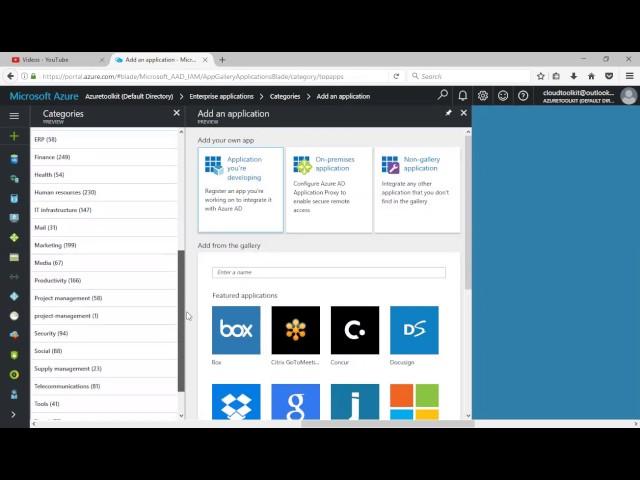Viewport: 640px width, 480px height.
Task: Click Enterprise applications breadcrumb
Action: click(221, 96)
